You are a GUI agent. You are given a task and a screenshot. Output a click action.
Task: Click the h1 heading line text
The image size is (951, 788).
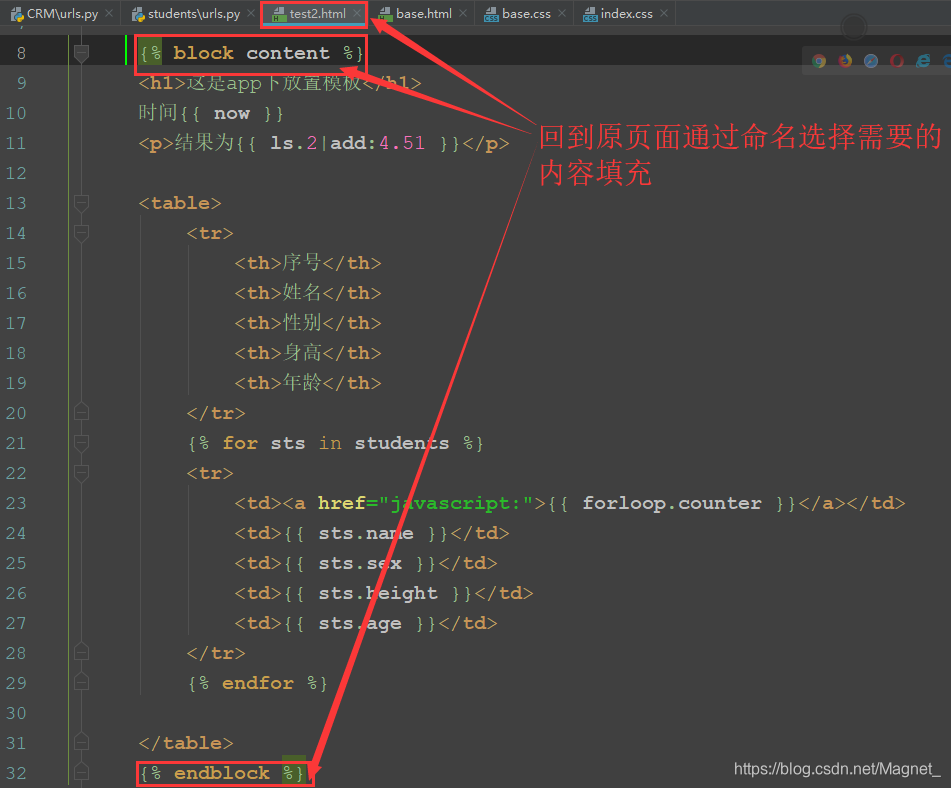[280, 83]
